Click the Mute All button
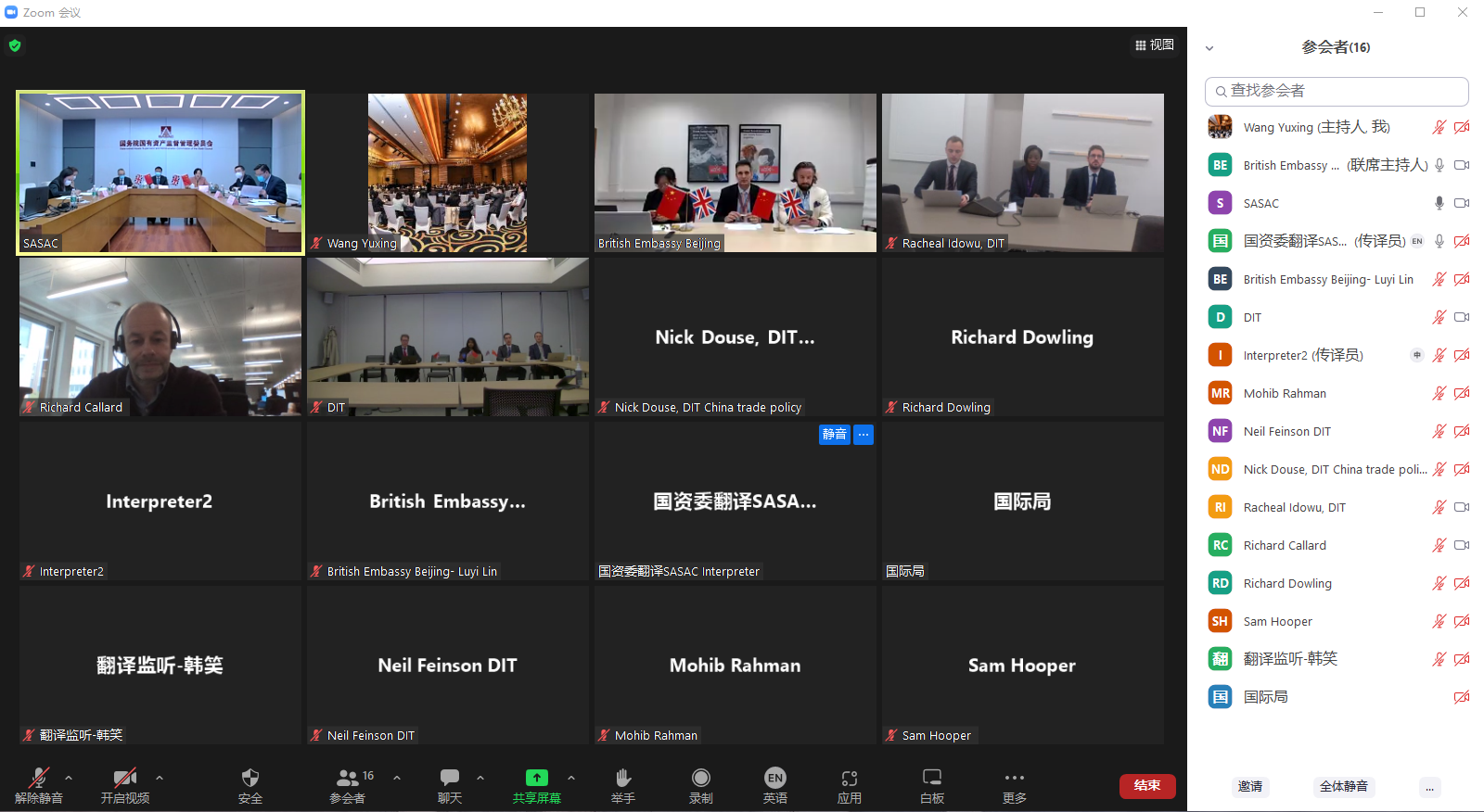The height and width of the screenshot is (812, 1484). 1344,787
